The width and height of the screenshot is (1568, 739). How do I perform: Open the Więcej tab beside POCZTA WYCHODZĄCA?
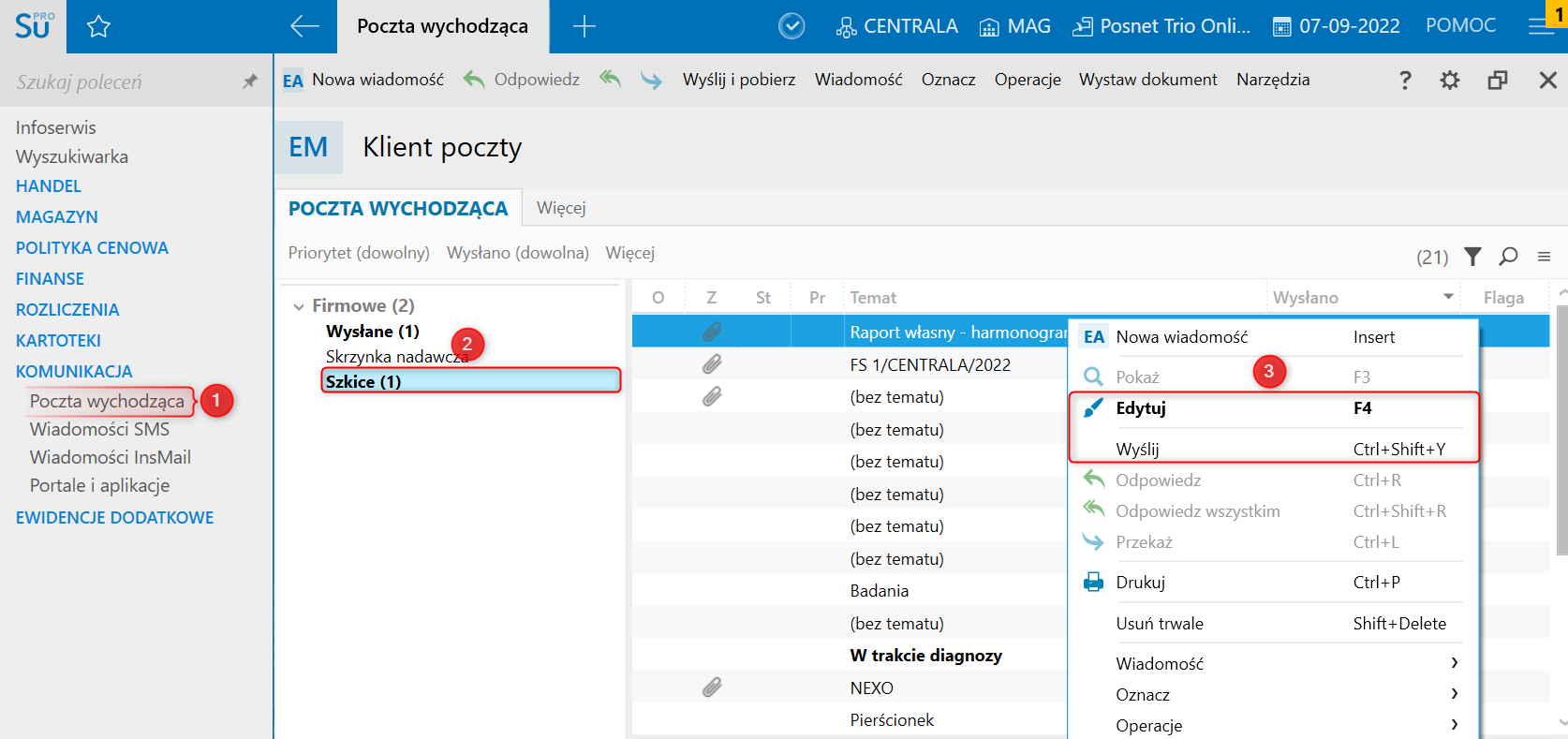(x=561, y=208)
